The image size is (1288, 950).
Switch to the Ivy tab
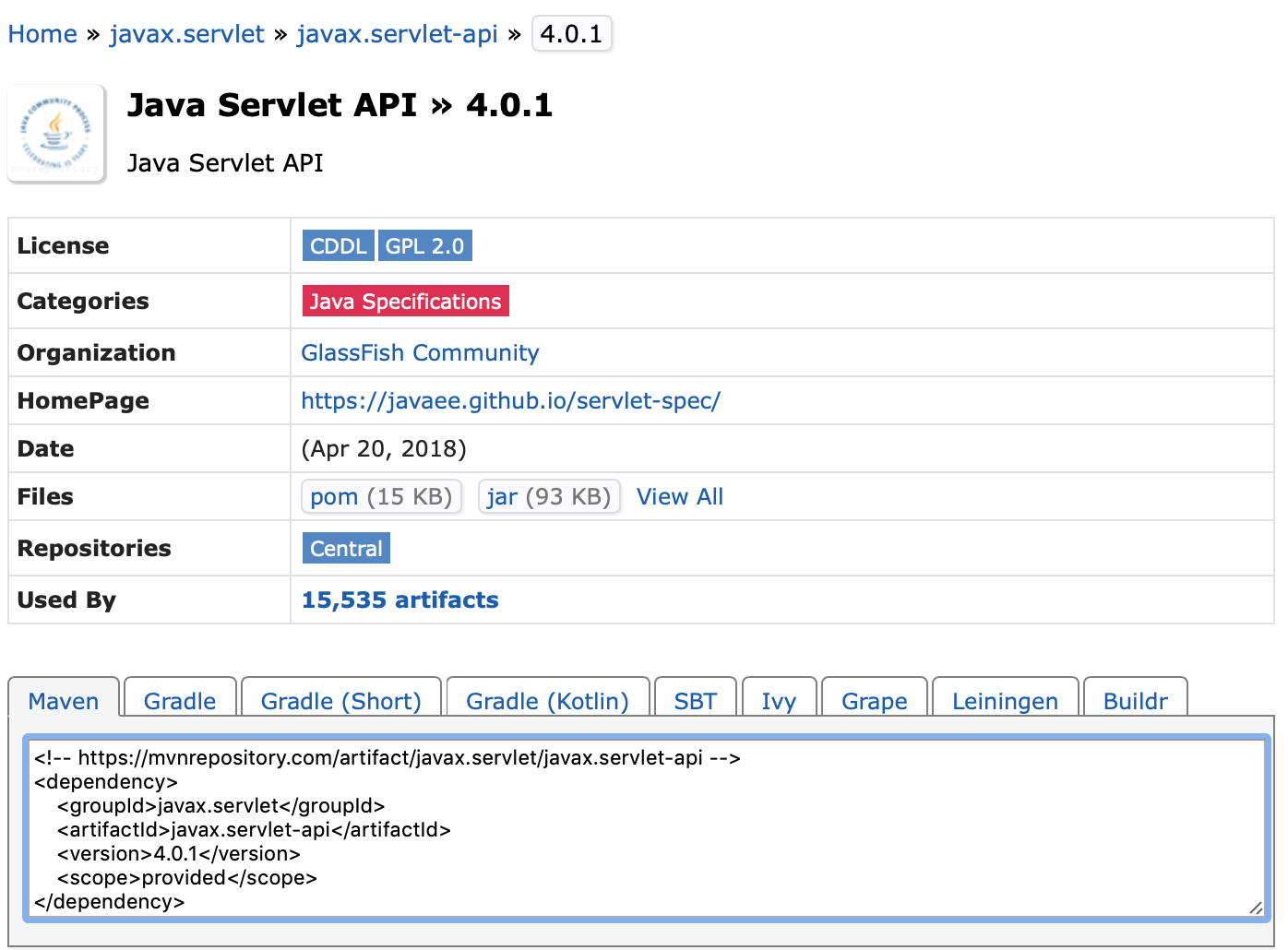tap(779, 698)
